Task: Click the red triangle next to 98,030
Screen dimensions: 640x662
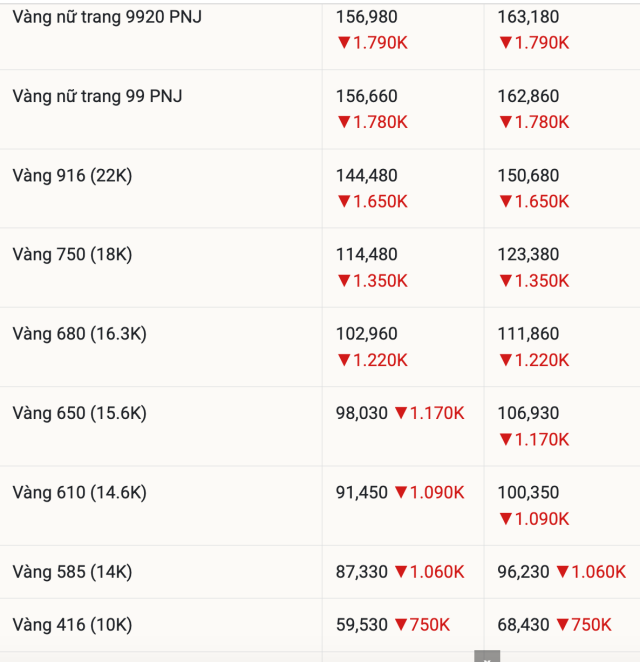Action: tap(401, 413)
